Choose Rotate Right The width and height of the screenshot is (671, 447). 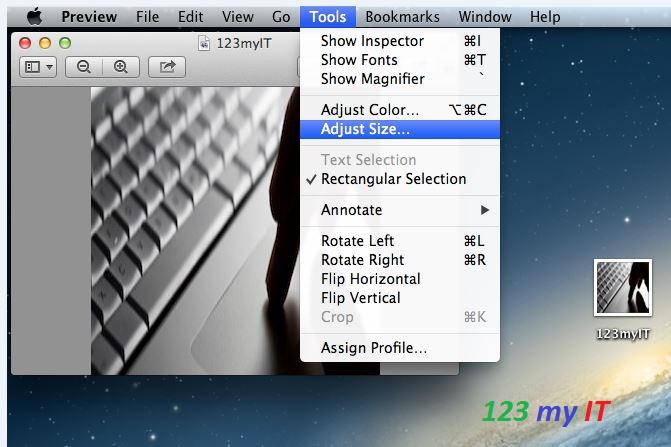(x=400, y=260)
